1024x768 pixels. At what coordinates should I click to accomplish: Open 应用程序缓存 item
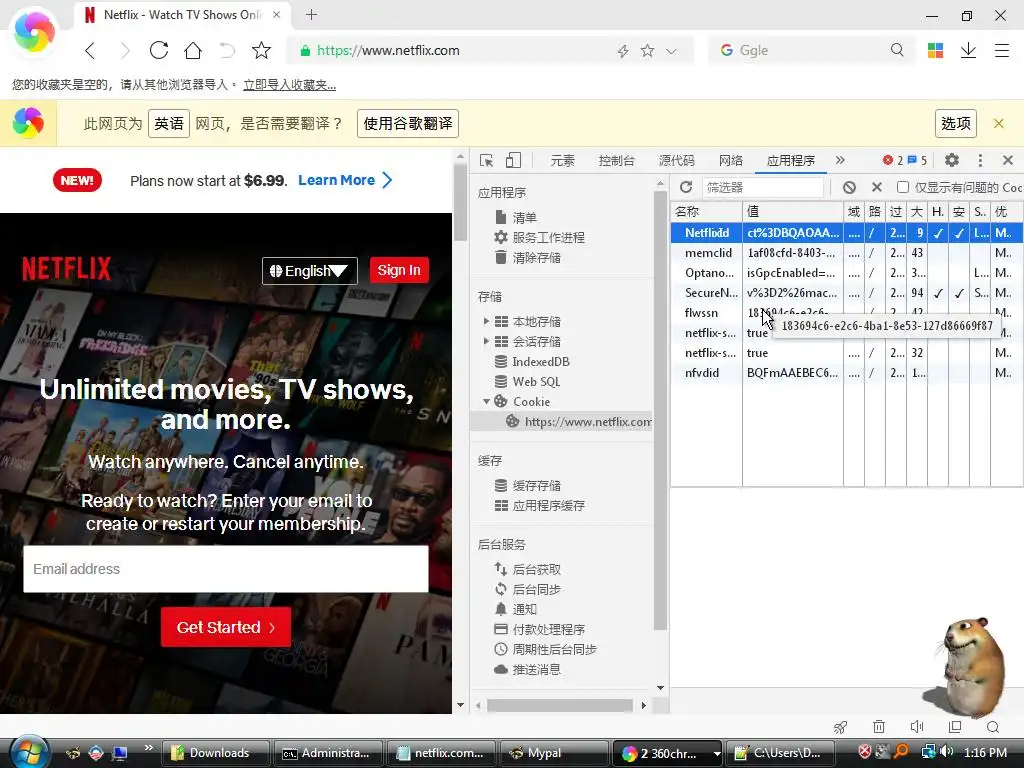coord(549,505)
